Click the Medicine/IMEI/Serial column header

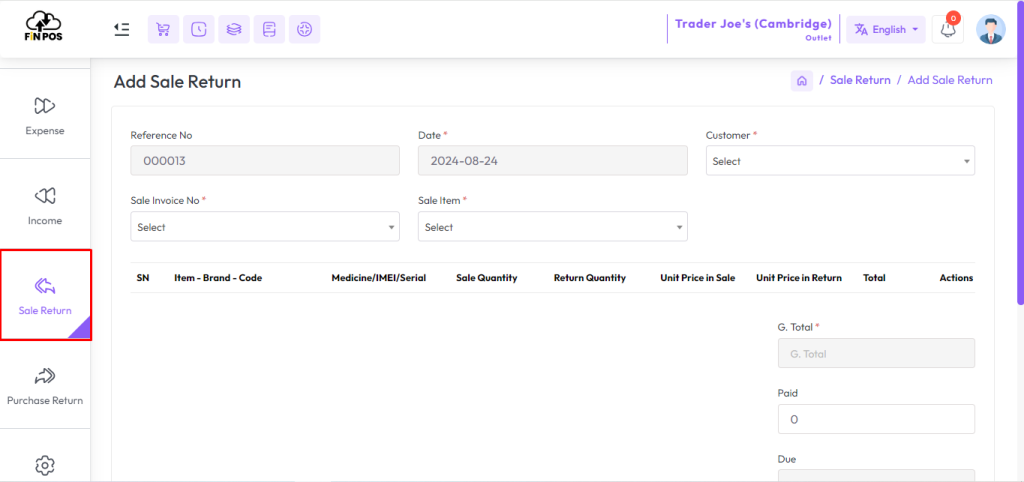coord(379,278)
